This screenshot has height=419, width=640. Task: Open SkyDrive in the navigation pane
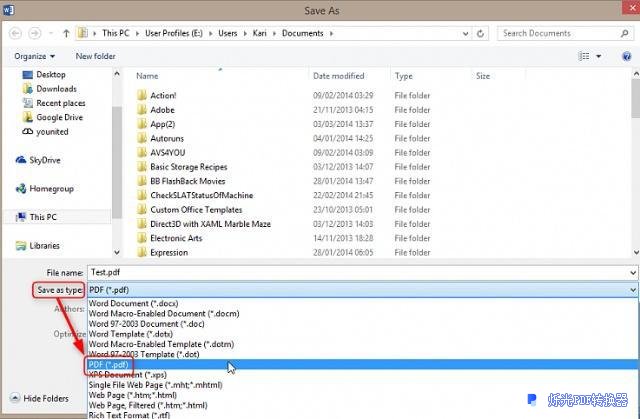(45, 160)
